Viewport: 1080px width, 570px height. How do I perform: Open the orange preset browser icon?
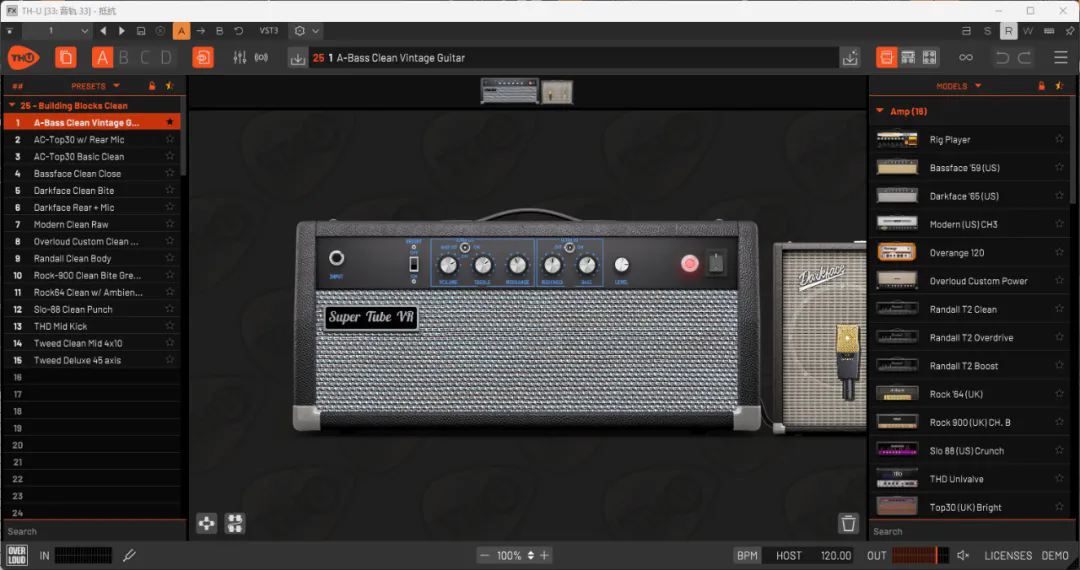click(202, 58)
